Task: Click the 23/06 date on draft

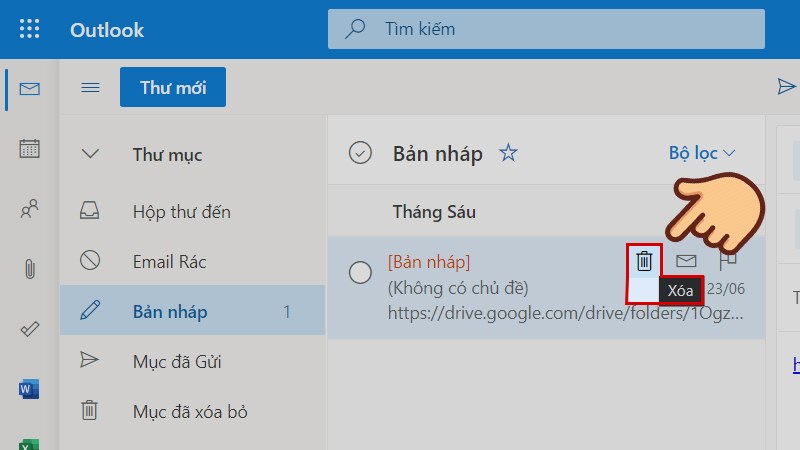Action: pyautogui.click(x=726, y=289)
